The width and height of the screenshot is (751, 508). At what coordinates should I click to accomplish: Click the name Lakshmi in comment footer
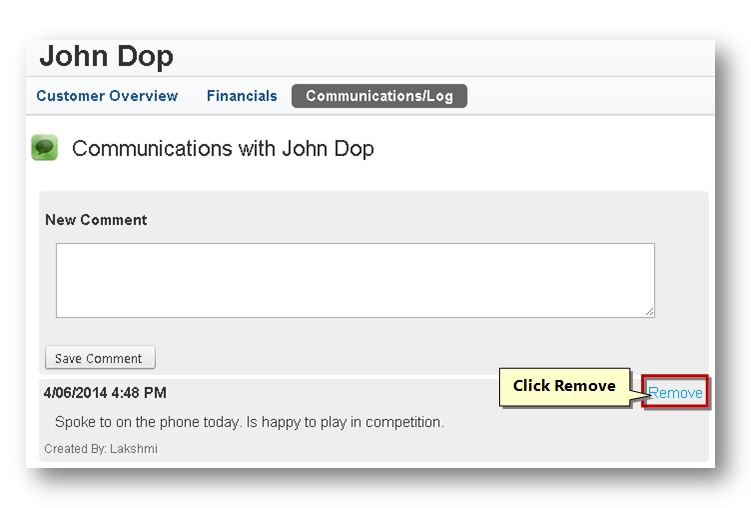(x=134, y=449)
